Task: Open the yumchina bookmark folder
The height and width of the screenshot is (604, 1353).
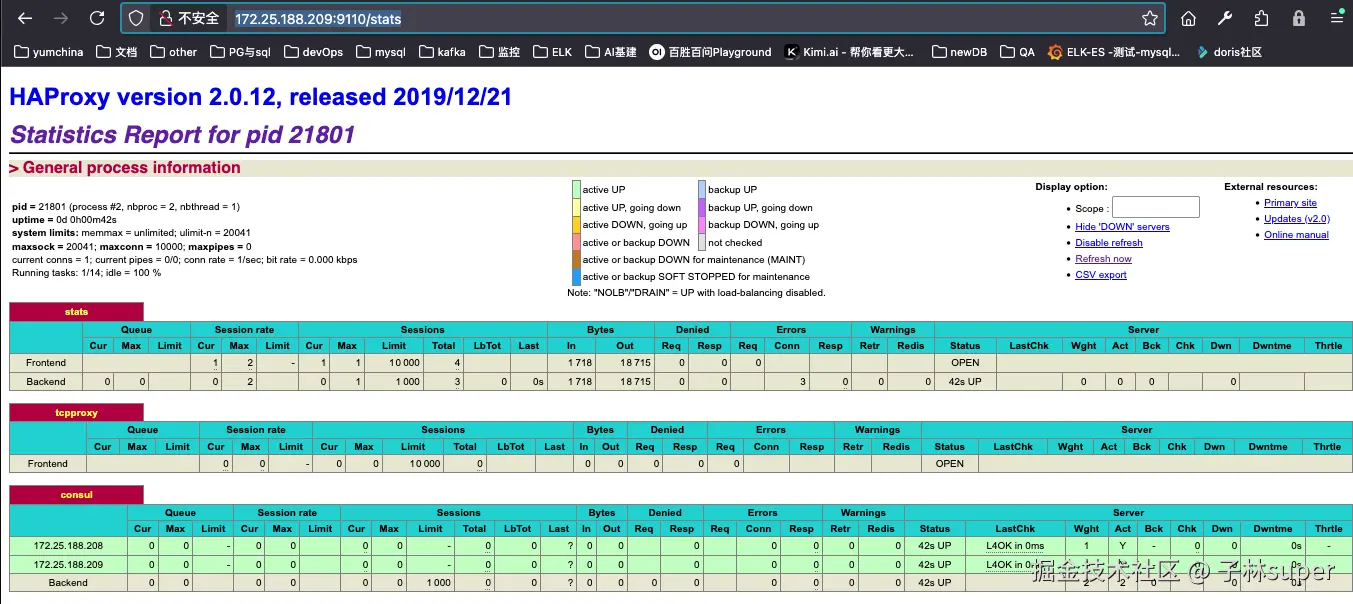Action: [x=49, y=52]
